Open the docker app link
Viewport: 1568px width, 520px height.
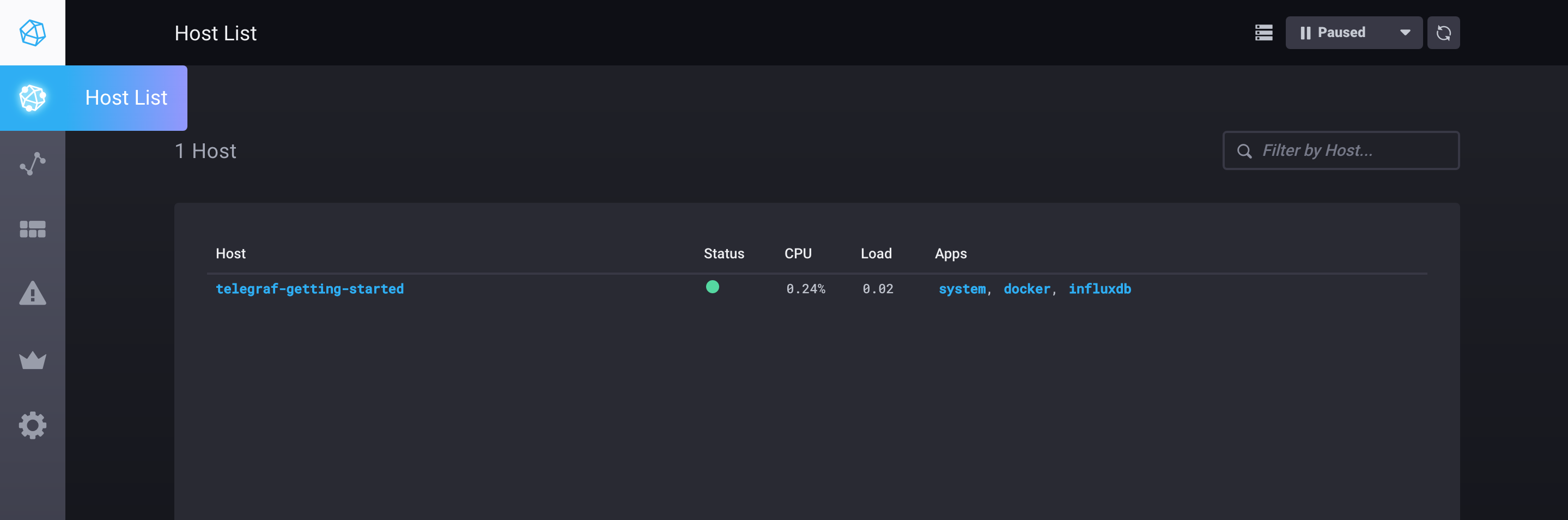coord(1027,289)
